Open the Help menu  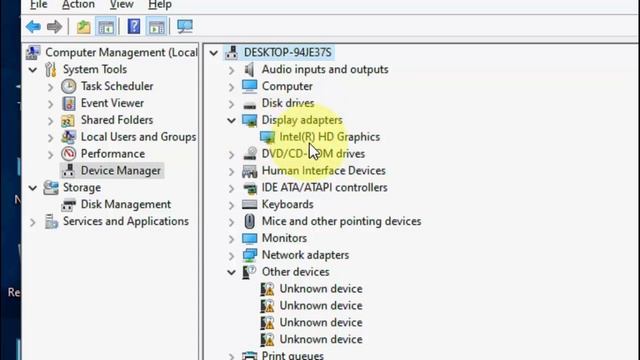(160, 5)
